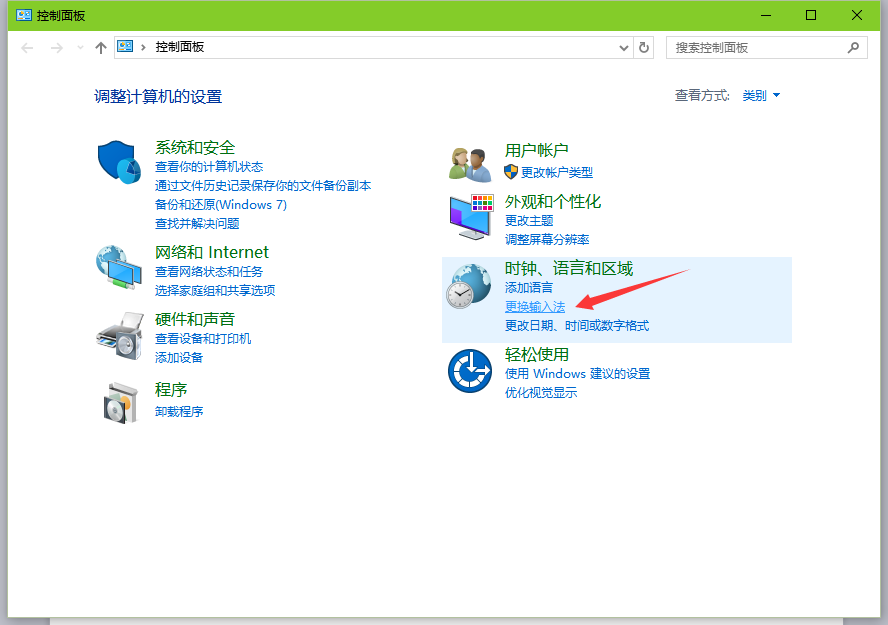The width and height of the screenshot is (888, 625).
Task: Click the 控制面板 breadcrumb in address bar
Action: click(180, 47)
